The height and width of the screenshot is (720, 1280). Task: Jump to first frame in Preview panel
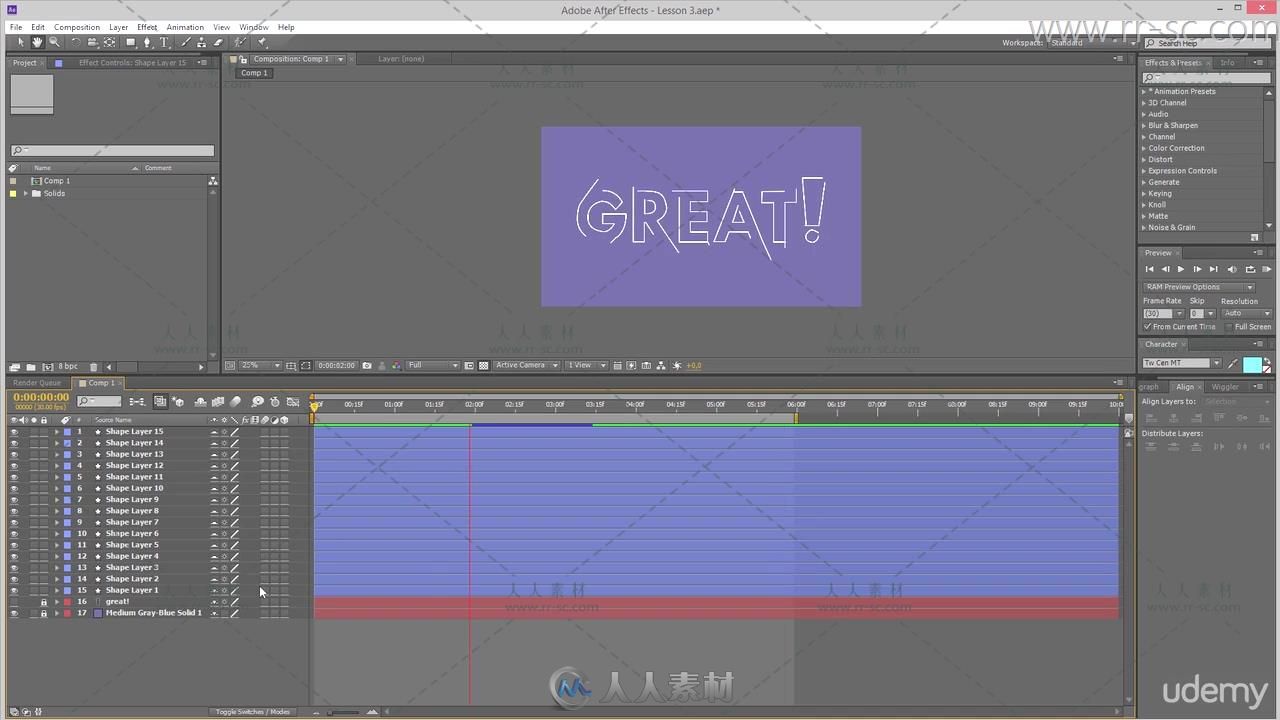click(x=1149, y=269)
